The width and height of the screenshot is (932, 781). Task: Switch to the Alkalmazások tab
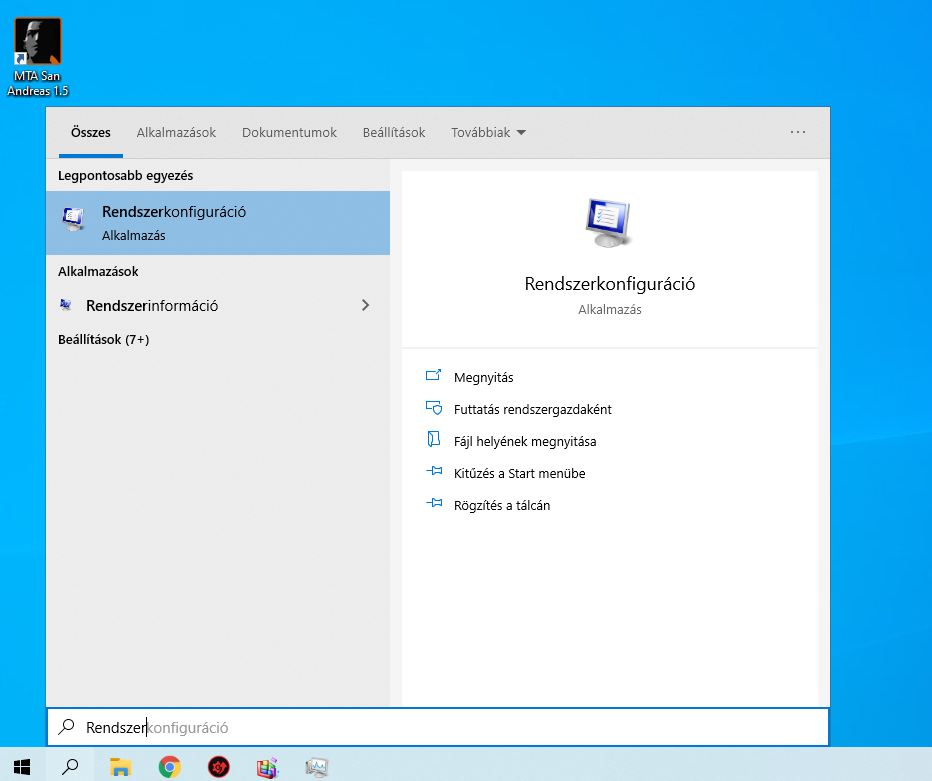click(176, 133)
